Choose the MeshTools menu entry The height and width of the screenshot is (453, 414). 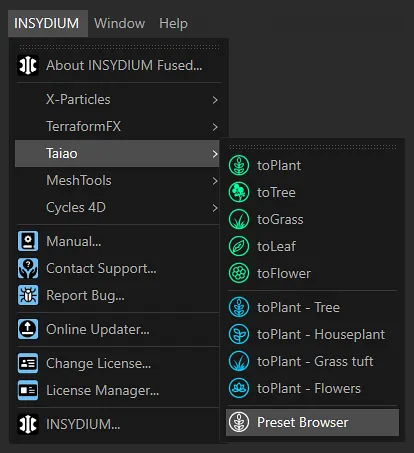(x=117, y=180)
